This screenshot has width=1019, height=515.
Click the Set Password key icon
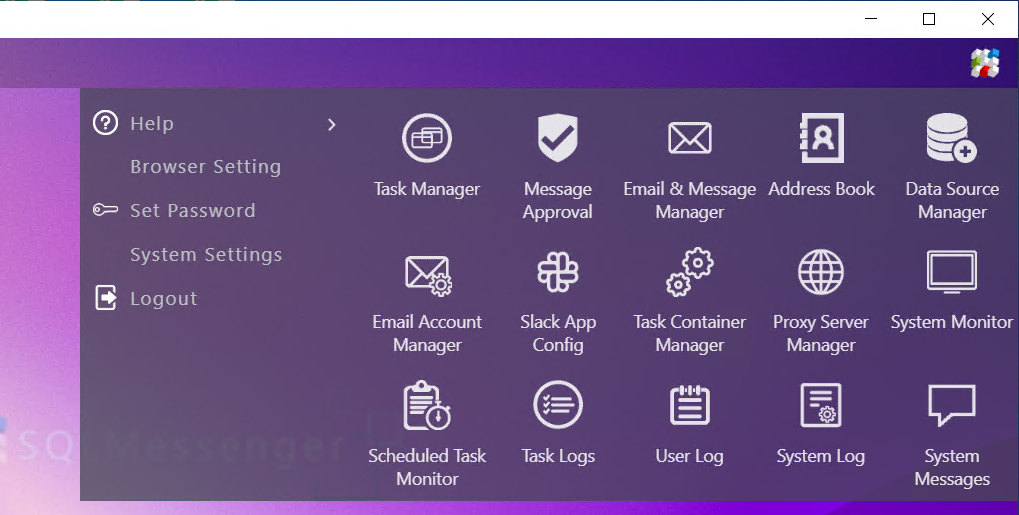pyautogui.click(x=105, y=210)
